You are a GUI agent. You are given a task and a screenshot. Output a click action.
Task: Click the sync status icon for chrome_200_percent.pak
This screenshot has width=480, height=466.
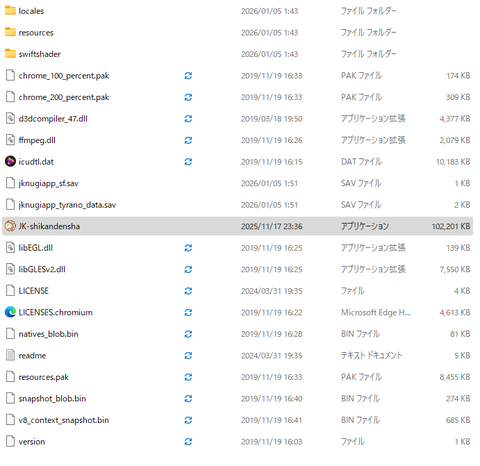click(188, 97)
